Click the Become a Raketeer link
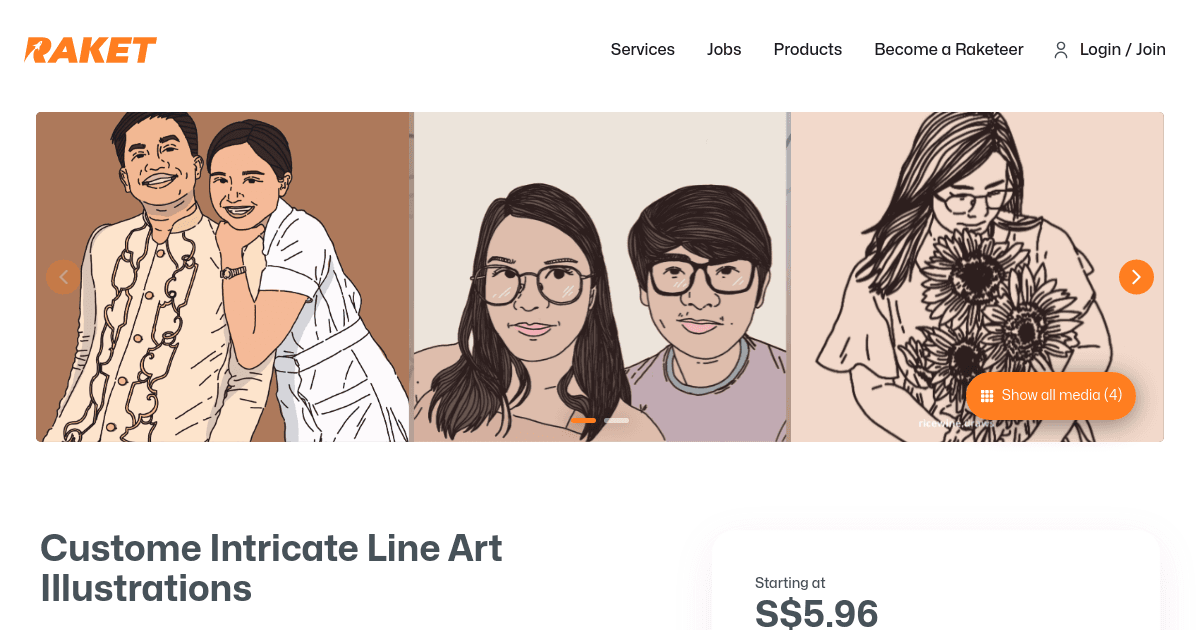The height and width of the screenshot is (630, 1200). pos(948,49)
